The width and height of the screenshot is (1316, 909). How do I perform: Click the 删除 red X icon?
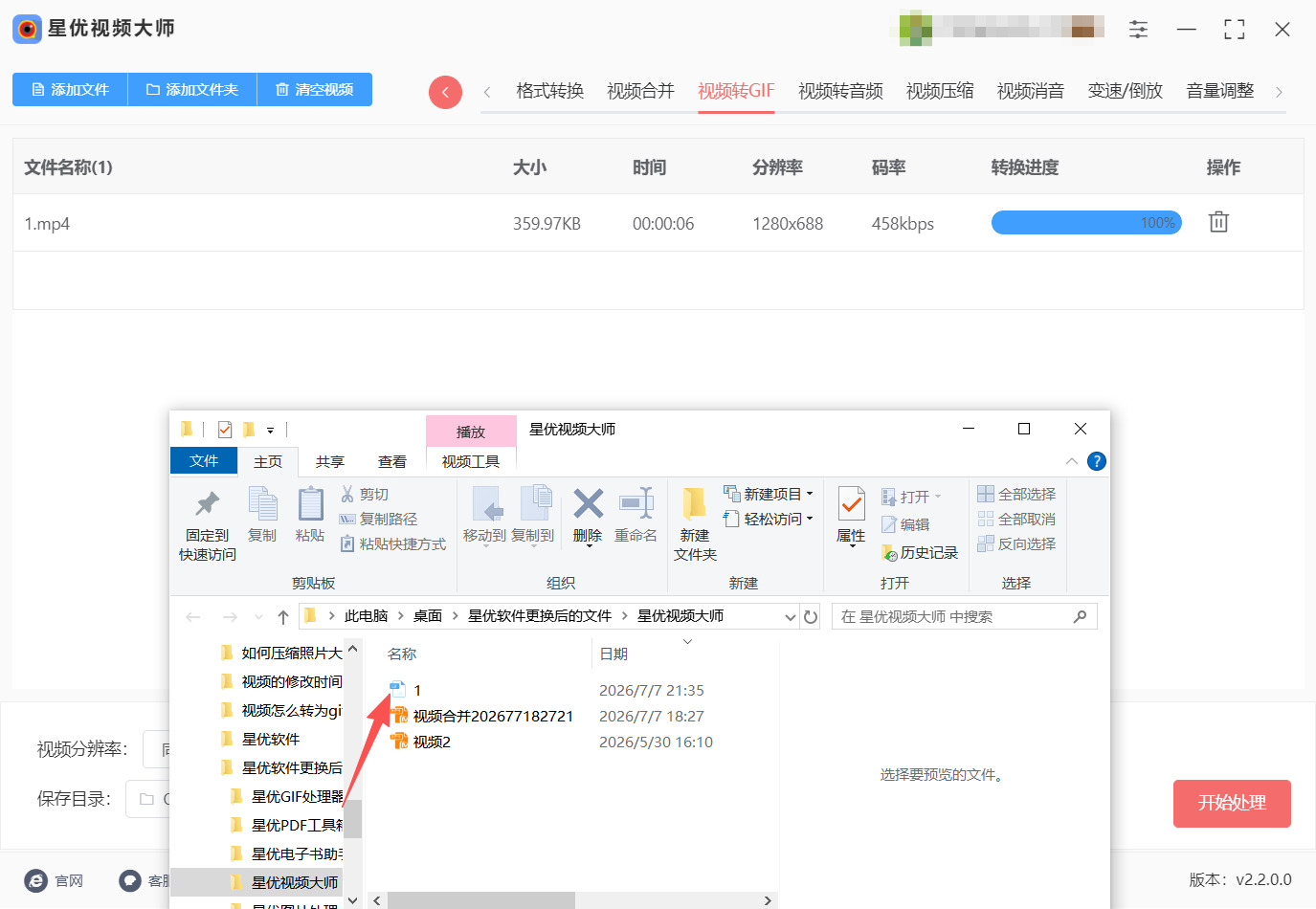[x=588, y=503]
